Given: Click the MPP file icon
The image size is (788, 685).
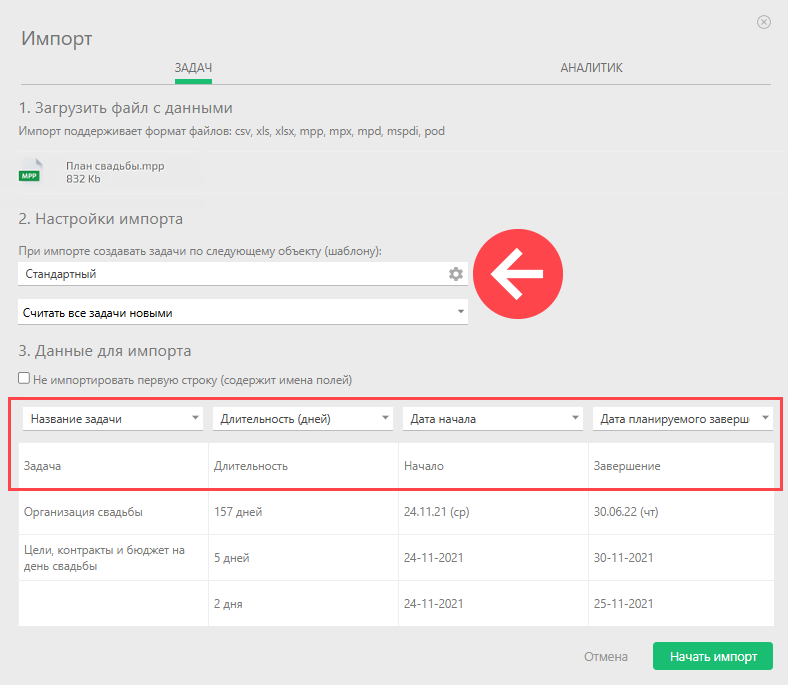Looking at the screenshot, I should pos(31,172).
